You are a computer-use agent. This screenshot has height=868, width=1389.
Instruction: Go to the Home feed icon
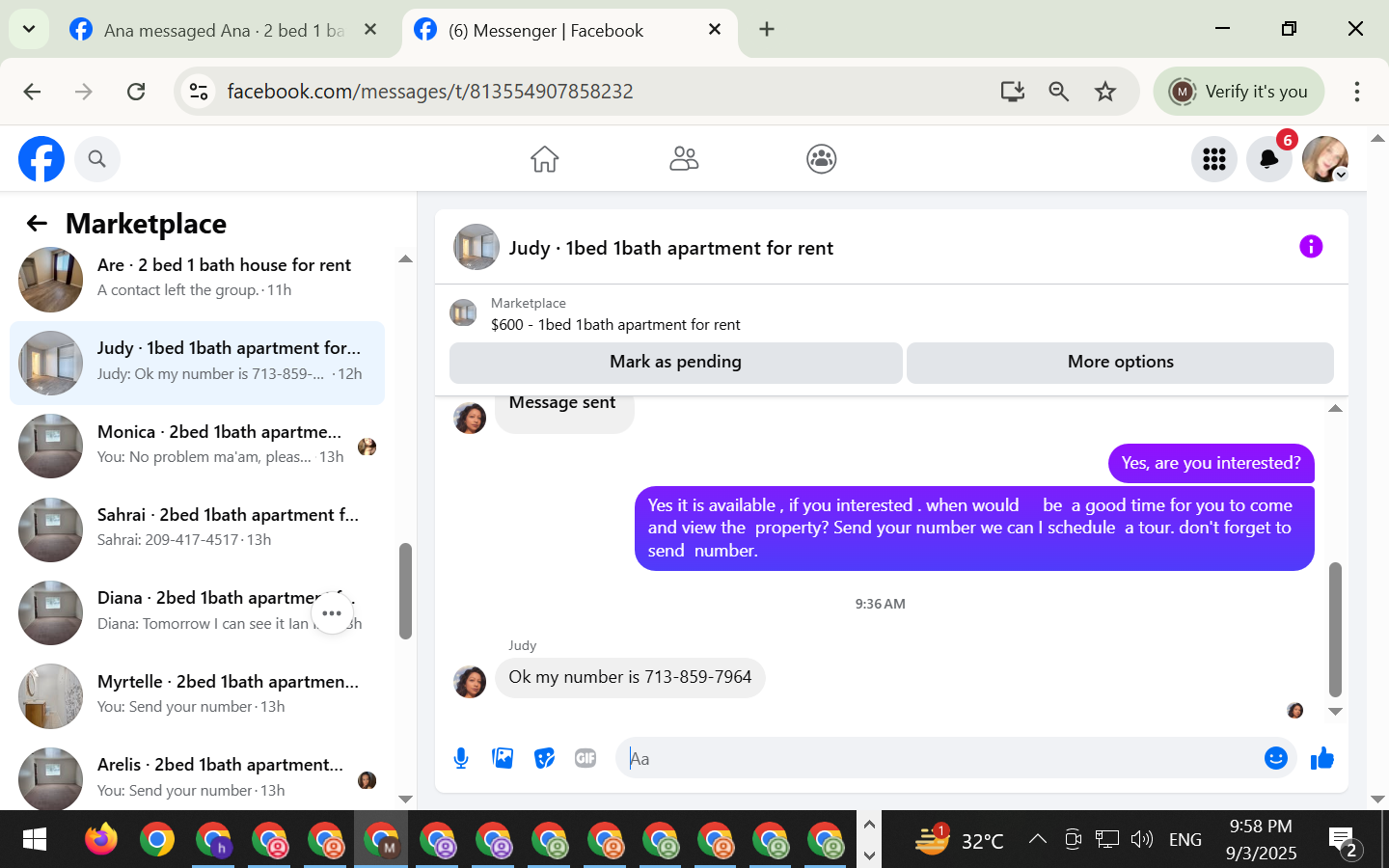tap(545, 159)
